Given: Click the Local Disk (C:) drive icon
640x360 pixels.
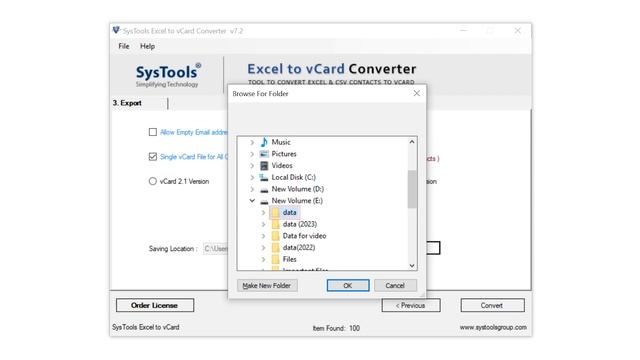Looking at the screenshot, I should pos(264,178).
